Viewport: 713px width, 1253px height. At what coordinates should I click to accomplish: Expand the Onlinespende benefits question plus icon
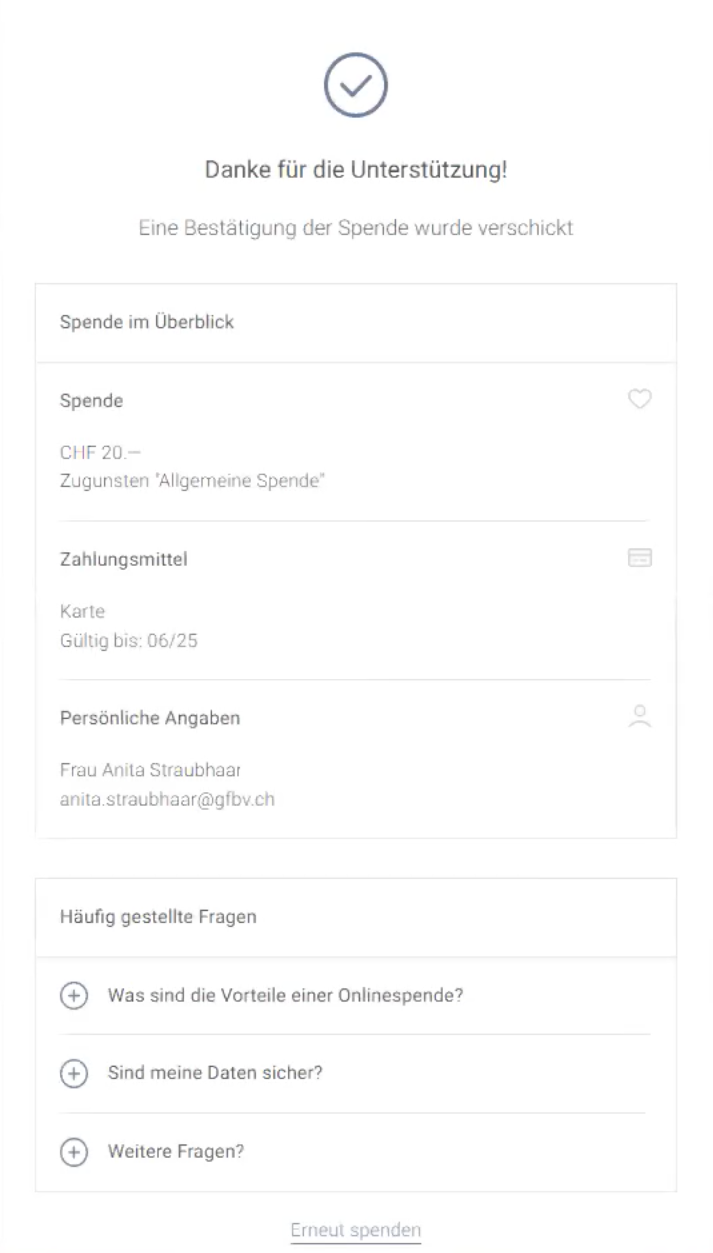coord(74,996)
